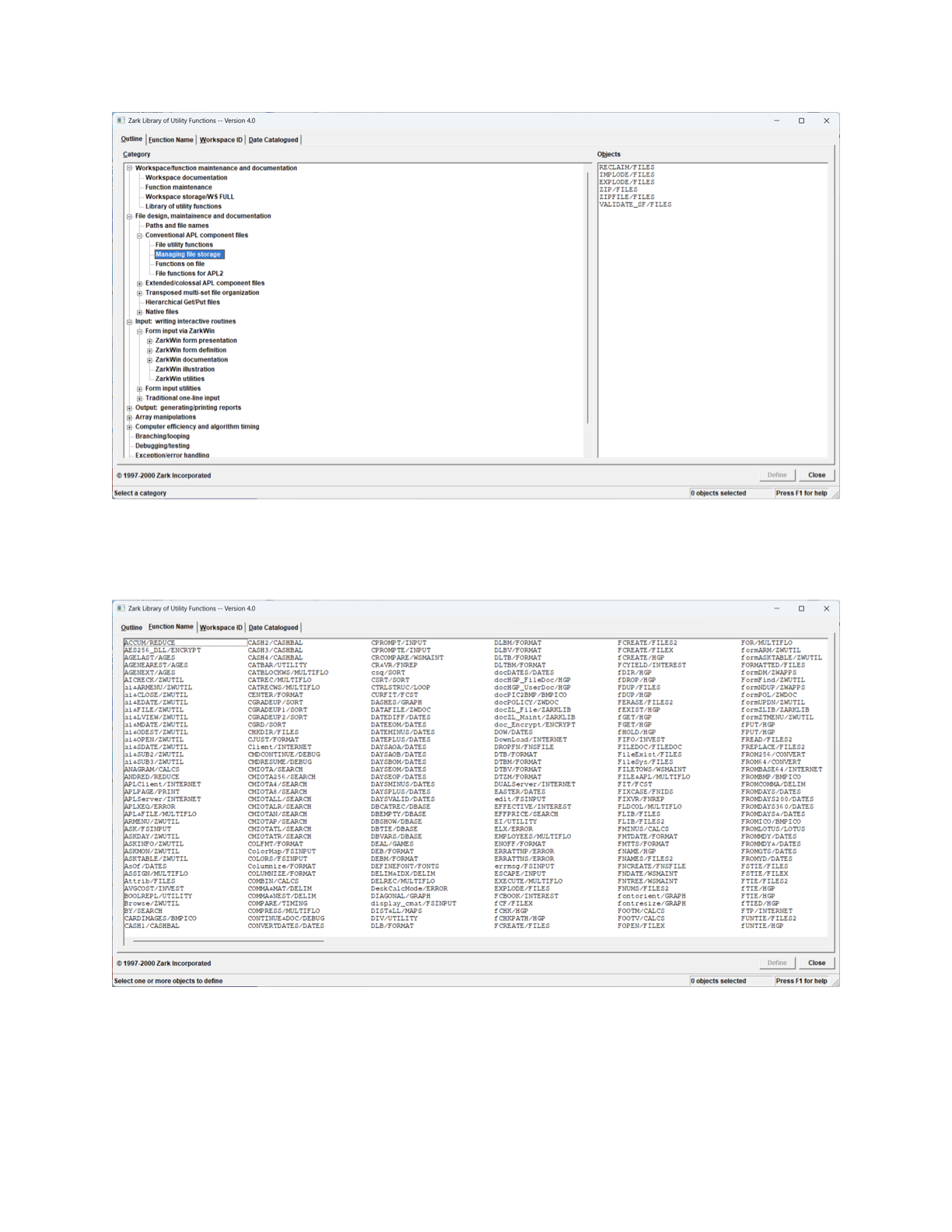Select EASTER/DATES in function list
The height and width of the screenshot is (1232, 952).
coord(520,792)
